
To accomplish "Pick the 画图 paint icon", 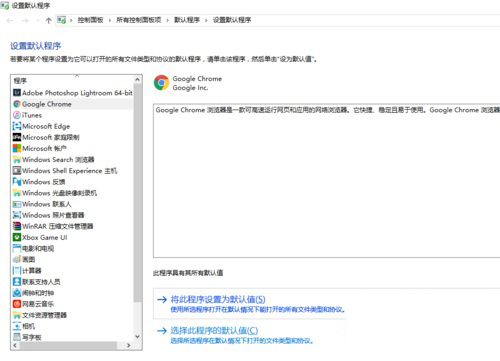I will (x=17, y=259).
